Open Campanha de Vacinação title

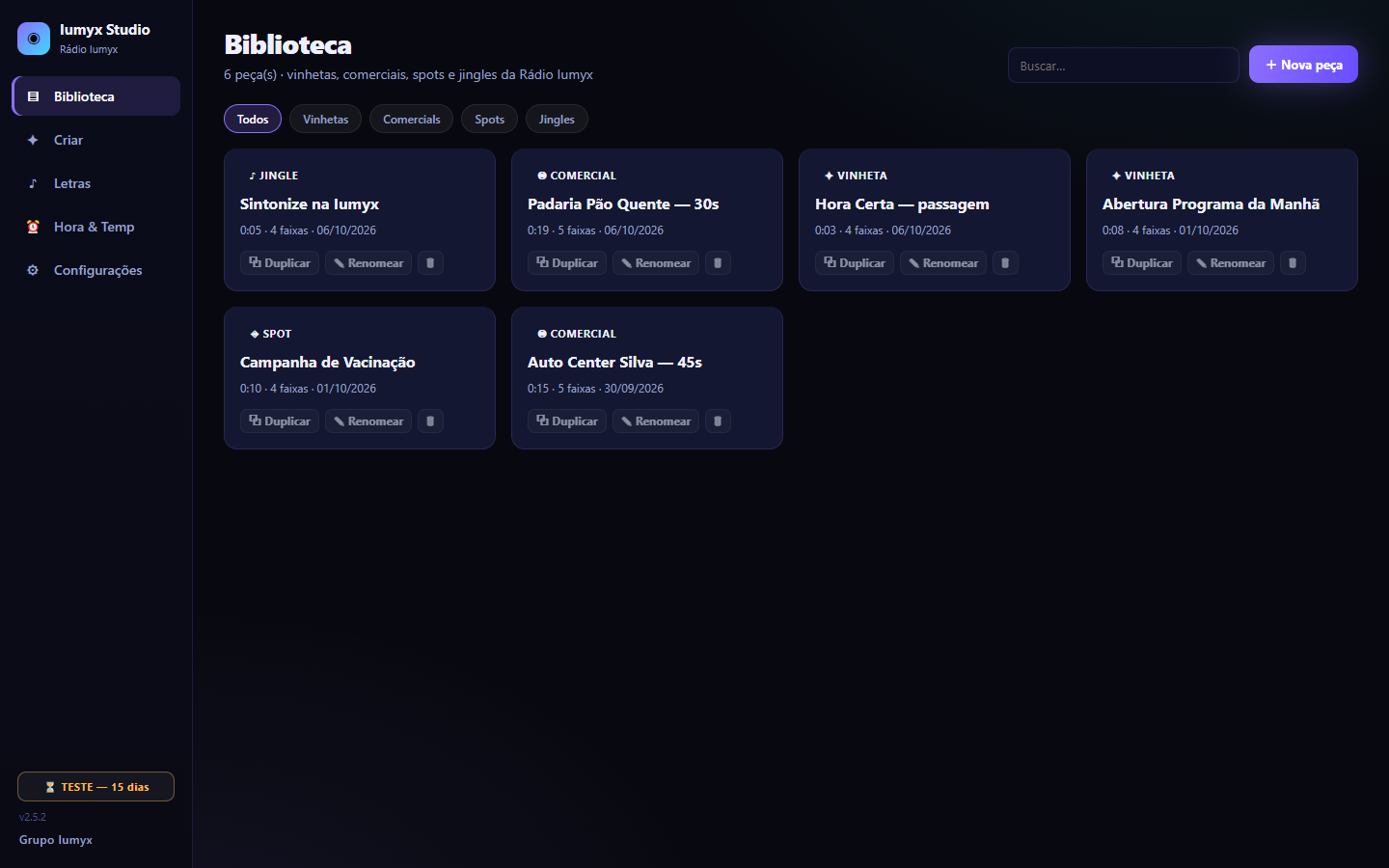328,363
